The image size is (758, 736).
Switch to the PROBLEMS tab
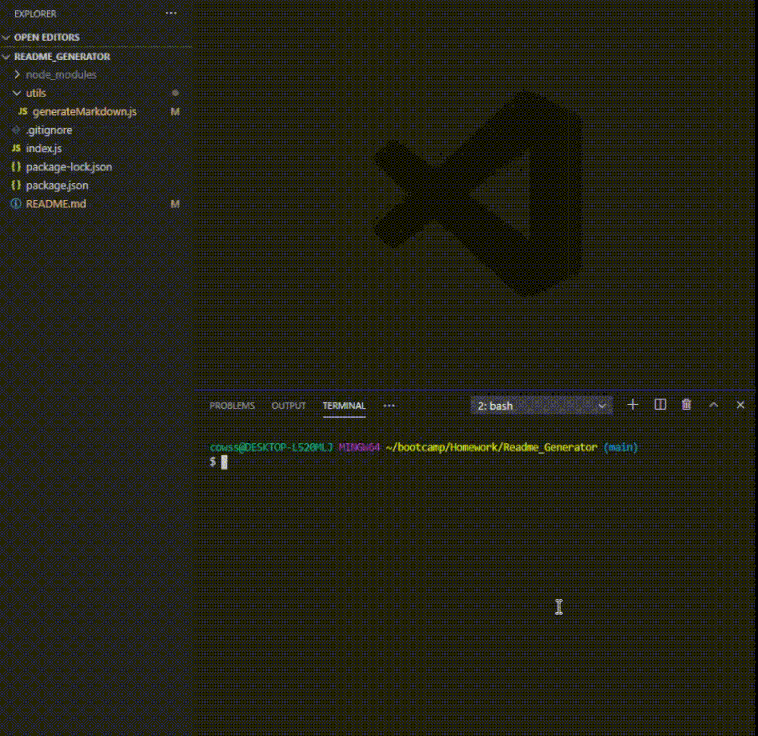(232, 406)
